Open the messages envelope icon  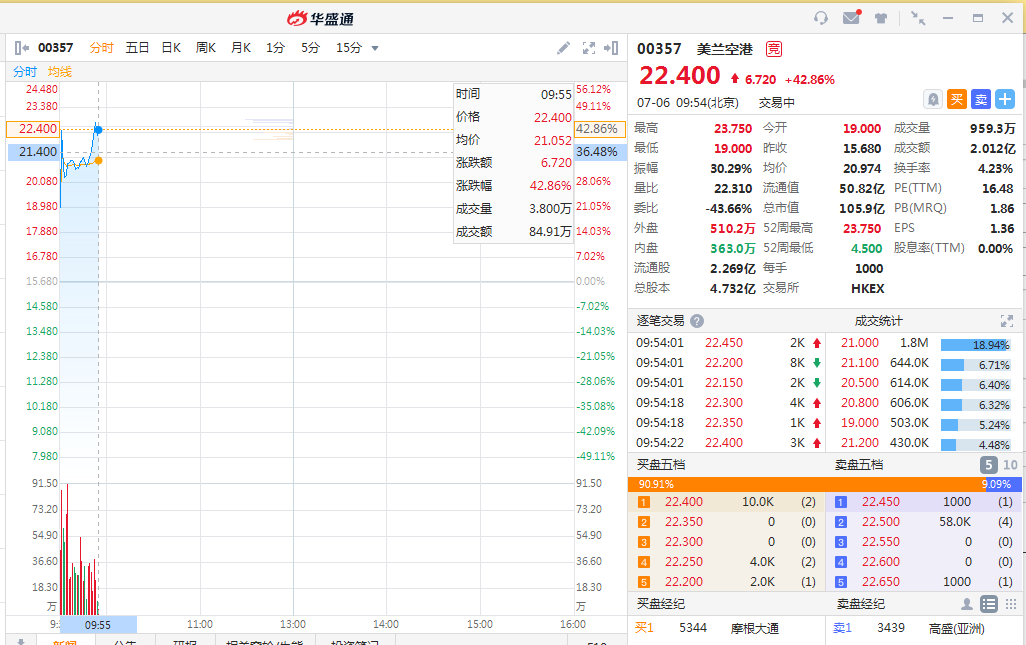tap(851, 18)
